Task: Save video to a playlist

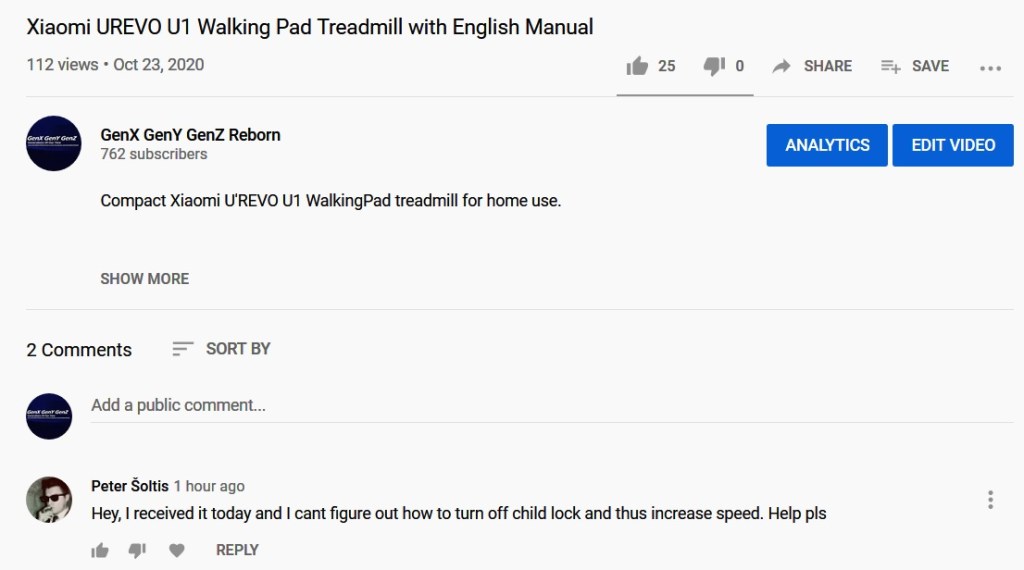Action: pos(914,66)
